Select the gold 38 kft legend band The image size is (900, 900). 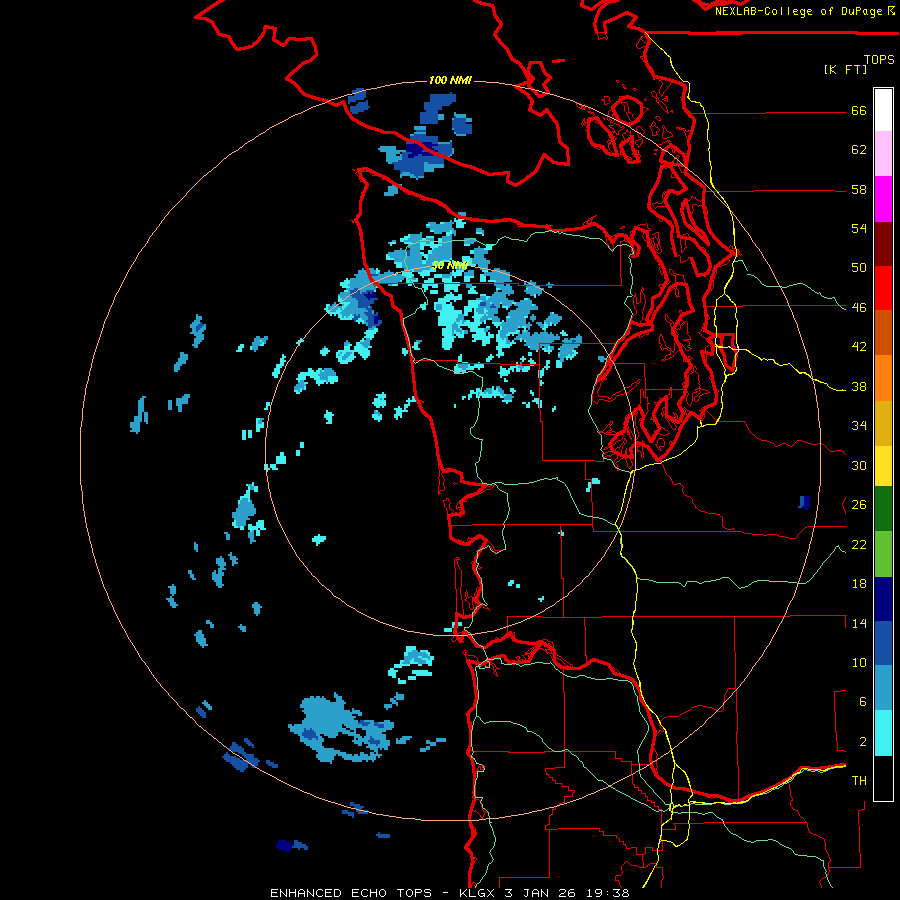[883, 423]
